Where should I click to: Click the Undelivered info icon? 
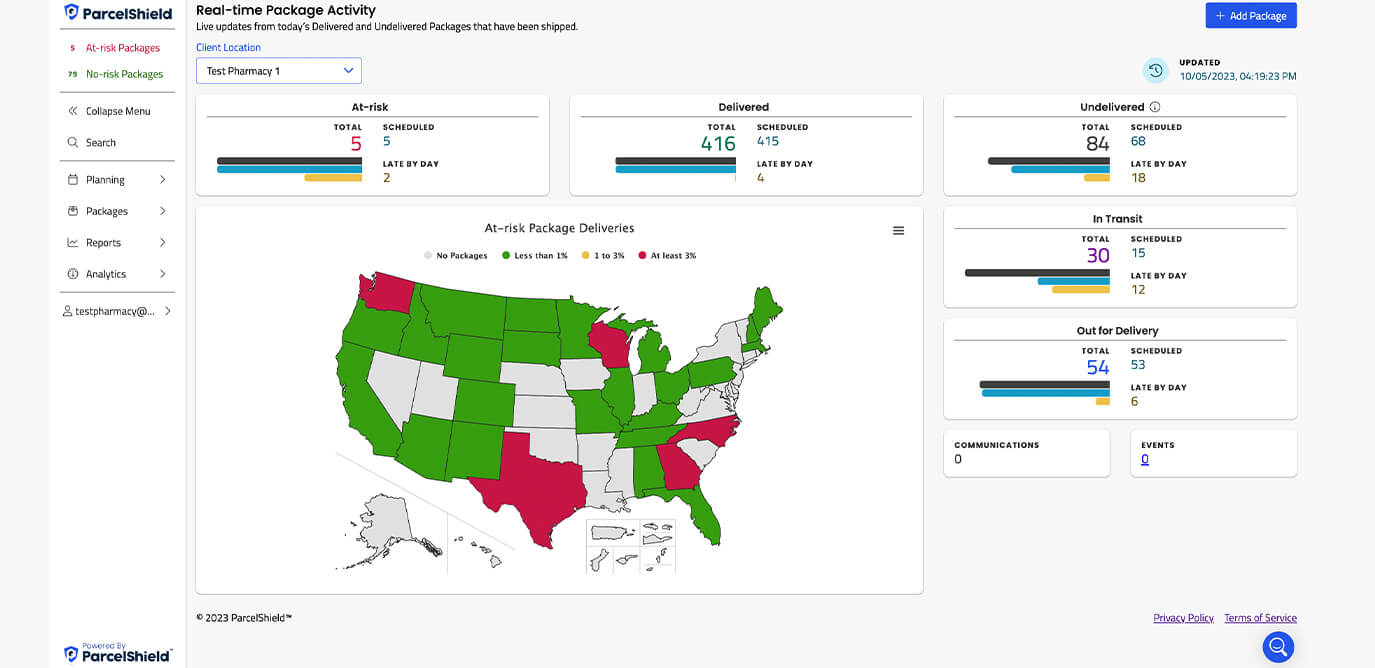tap(1155, 107)
